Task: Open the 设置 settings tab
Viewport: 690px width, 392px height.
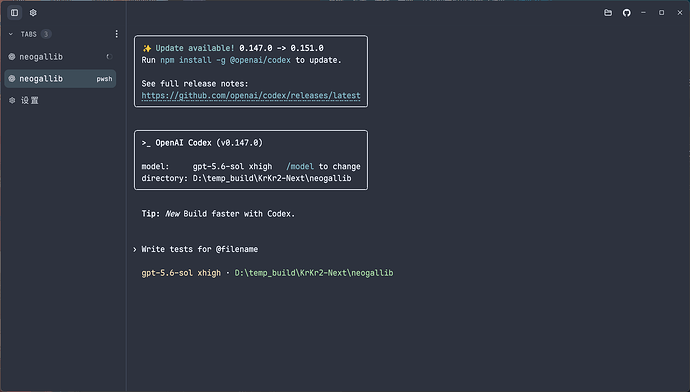Action: coord(60,100)
